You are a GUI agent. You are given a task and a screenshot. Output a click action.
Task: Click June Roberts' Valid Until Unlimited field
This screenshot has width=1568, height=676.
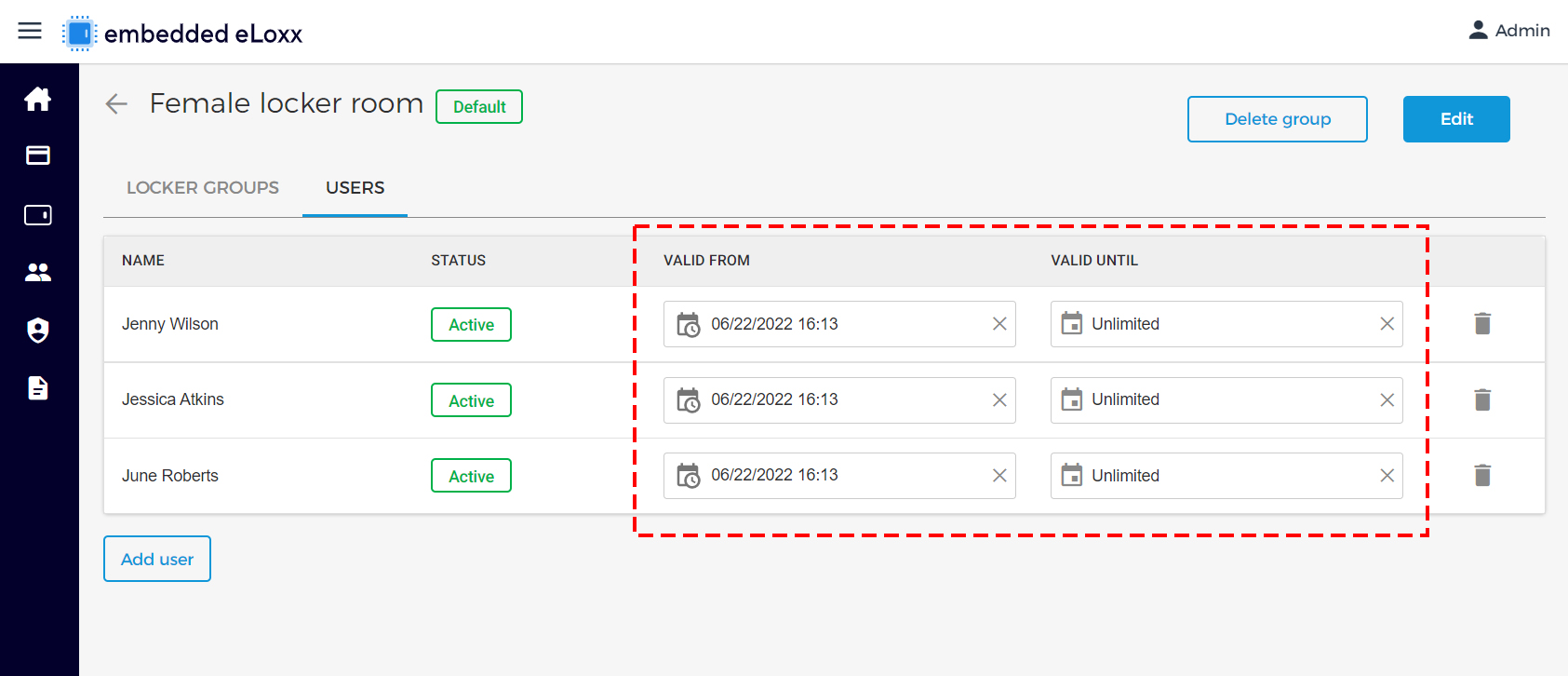[x=1226, y=476]
